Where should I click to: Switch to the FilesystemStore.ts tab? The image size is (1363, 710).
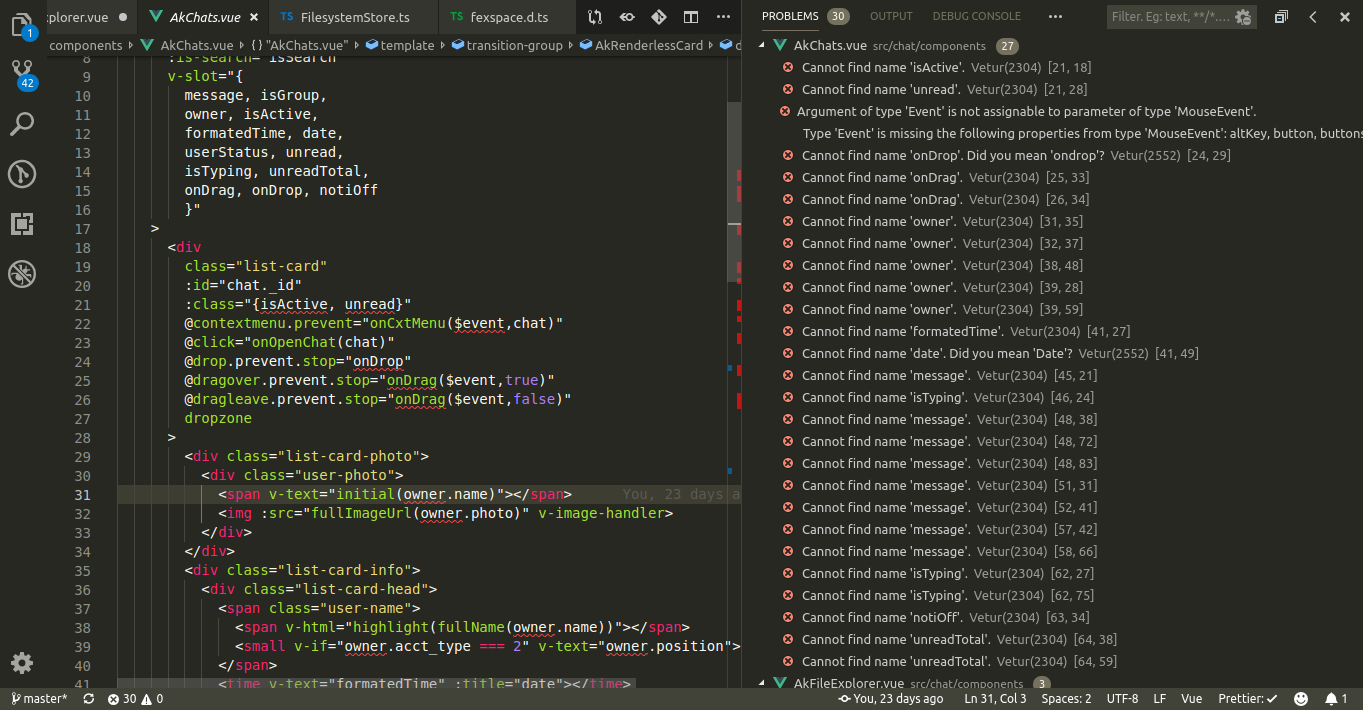click(354, 17)
